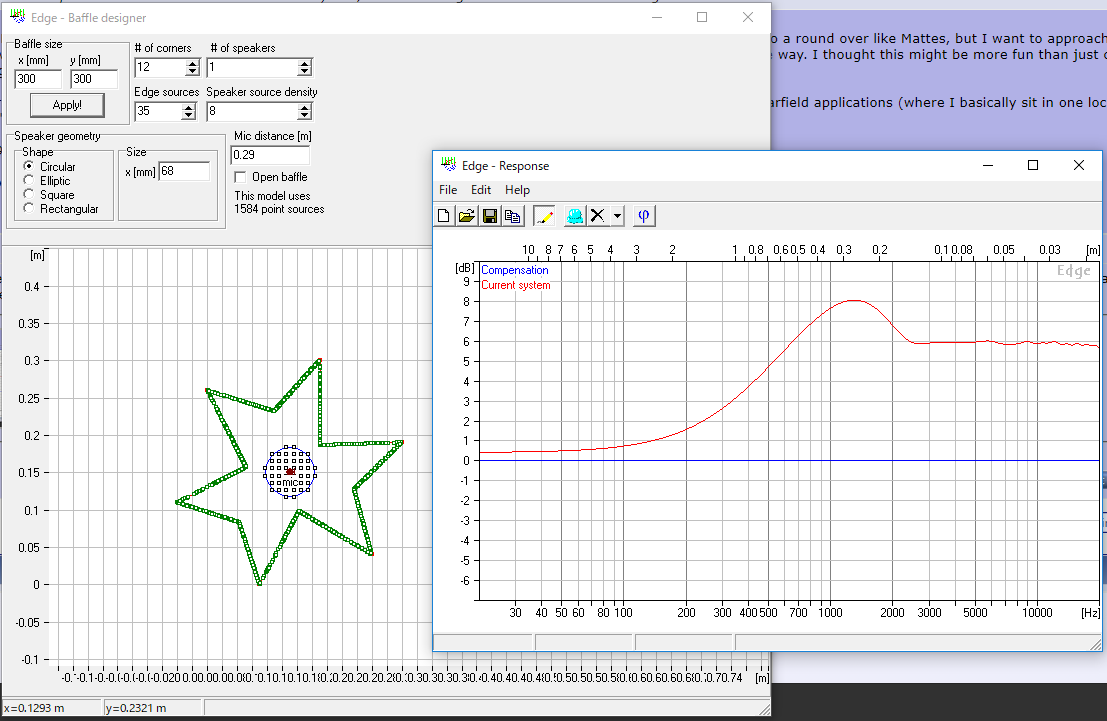Decrease the number of speakers
Image resolution: width=1107 pixels, height=721 pixels.
click(304, 71)
